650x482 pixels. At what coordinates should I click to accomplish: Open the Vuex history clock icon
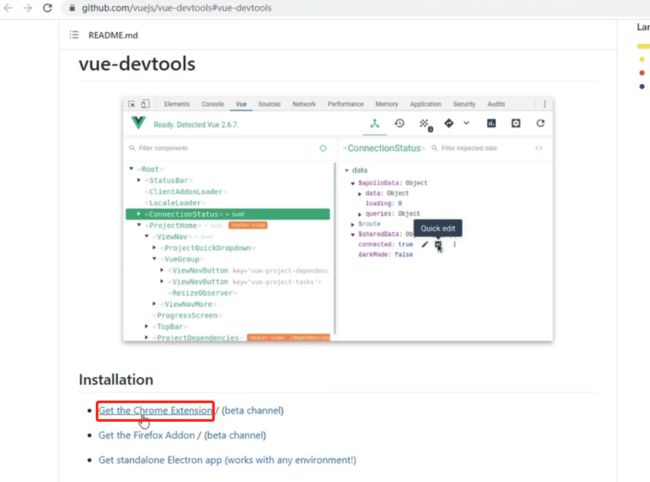pos(399,123)
